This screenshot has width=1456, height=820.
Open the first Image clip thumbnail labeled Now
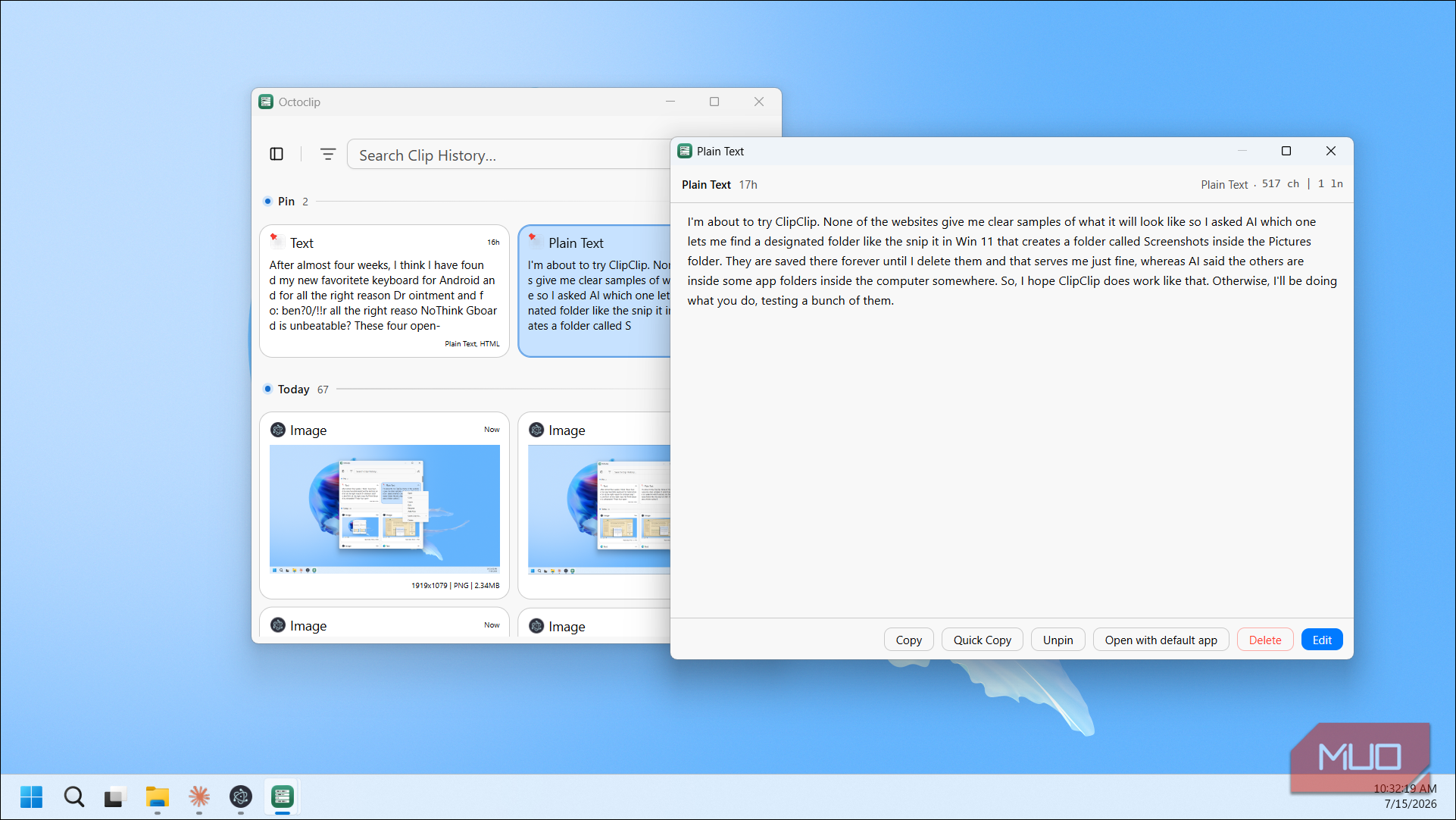[x=384, y=509]
